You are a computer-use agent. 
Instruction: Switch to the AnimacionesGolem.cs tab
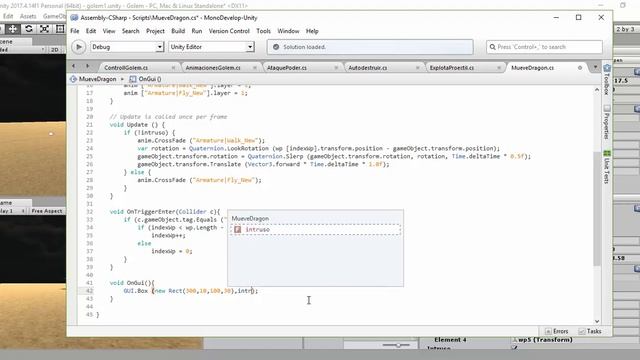coord(213,68)
